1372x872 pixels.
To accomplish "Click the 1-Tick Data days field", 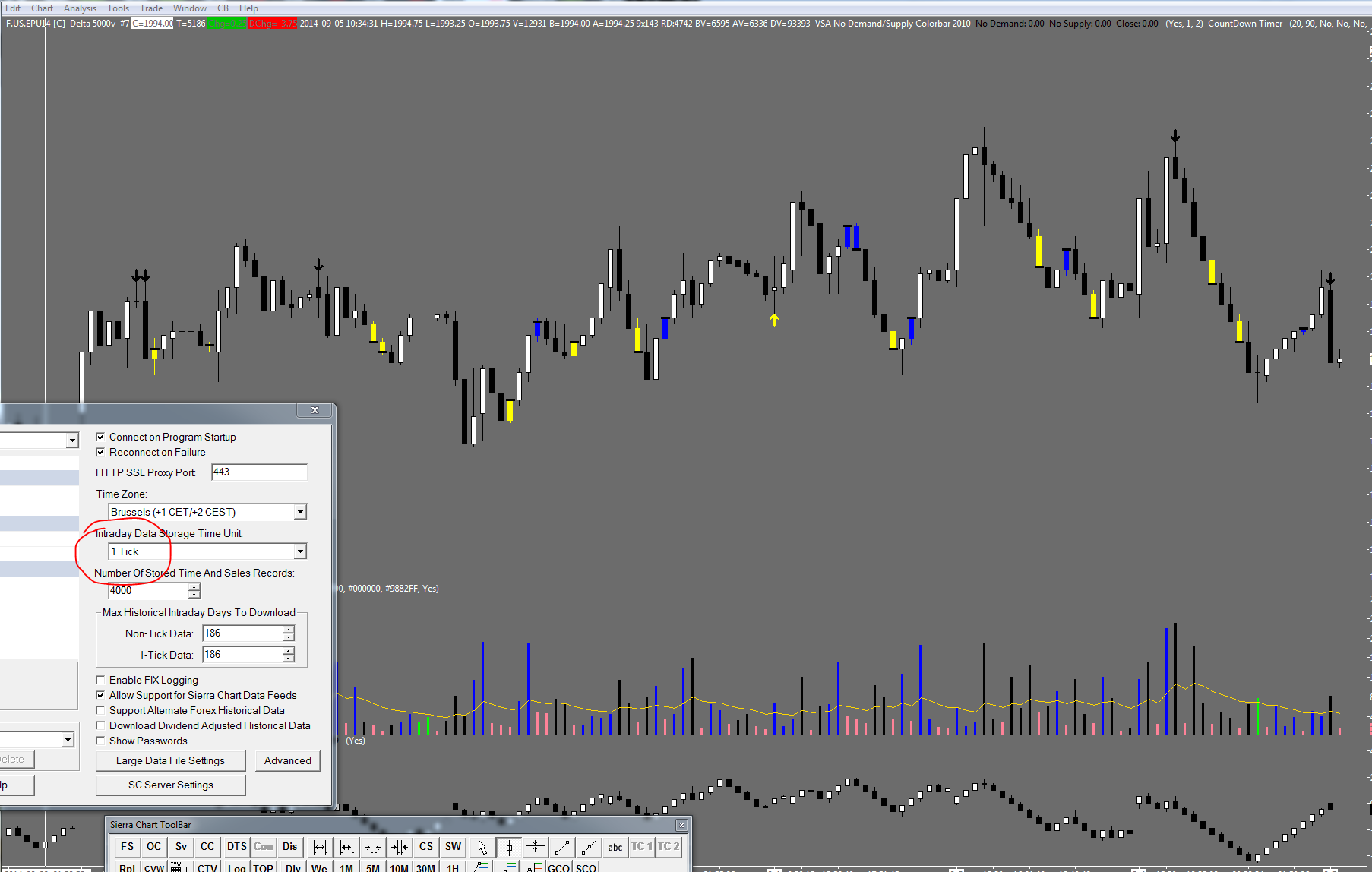I will point(242,655).
